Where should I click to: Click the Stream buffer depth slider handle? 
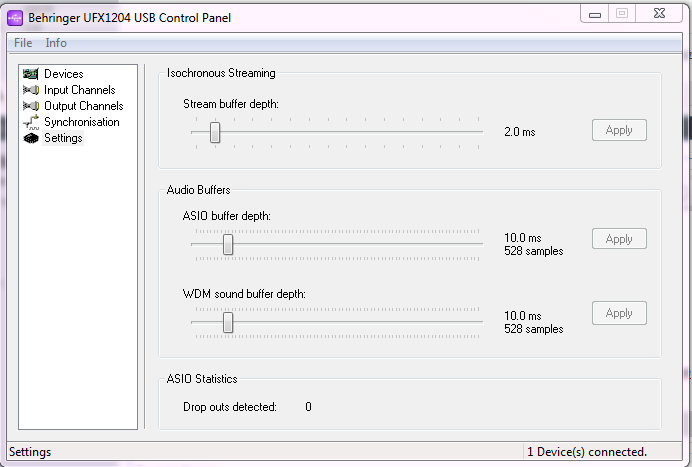[215, 132]
